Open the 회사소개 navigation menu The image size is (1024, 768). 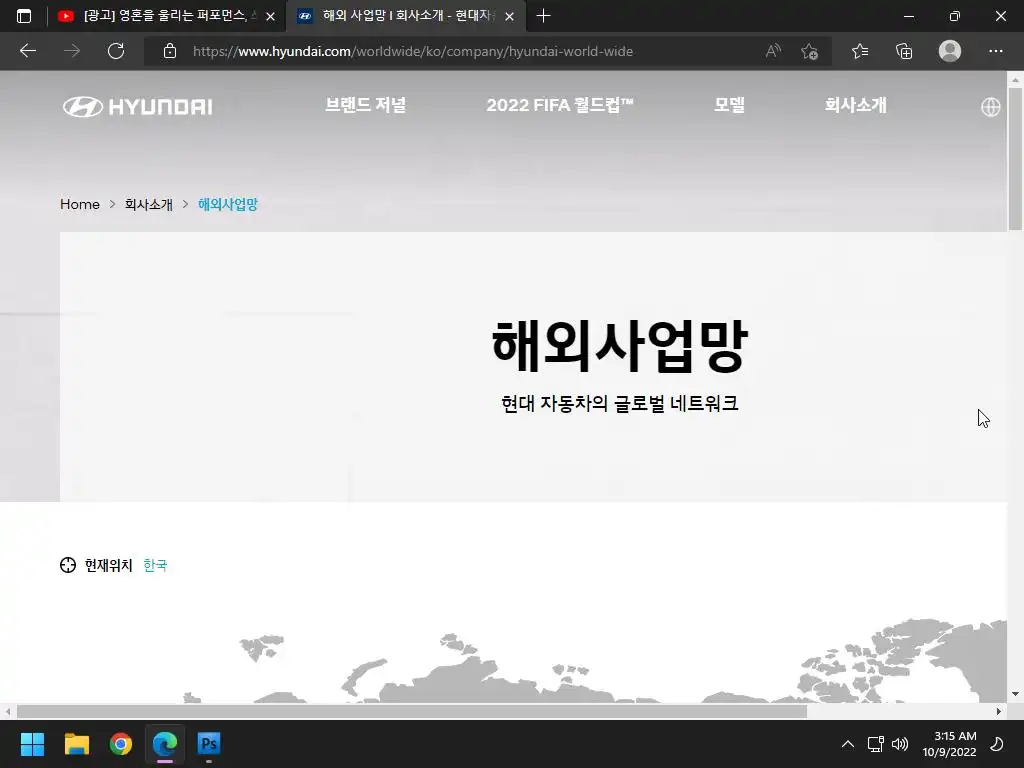(856, 105)
